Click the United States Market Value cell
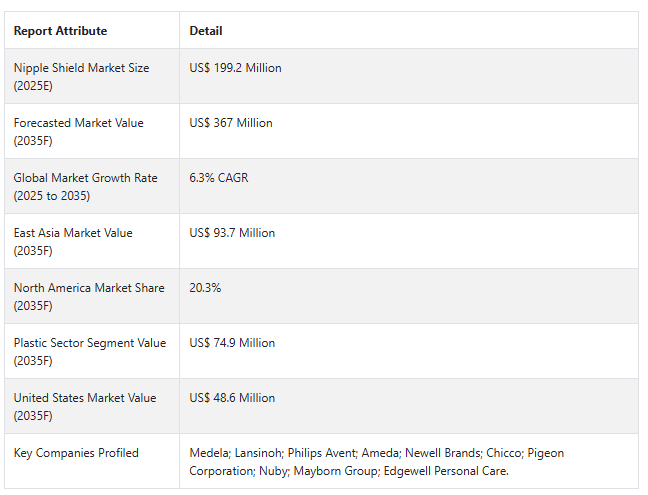 [84, 406]
